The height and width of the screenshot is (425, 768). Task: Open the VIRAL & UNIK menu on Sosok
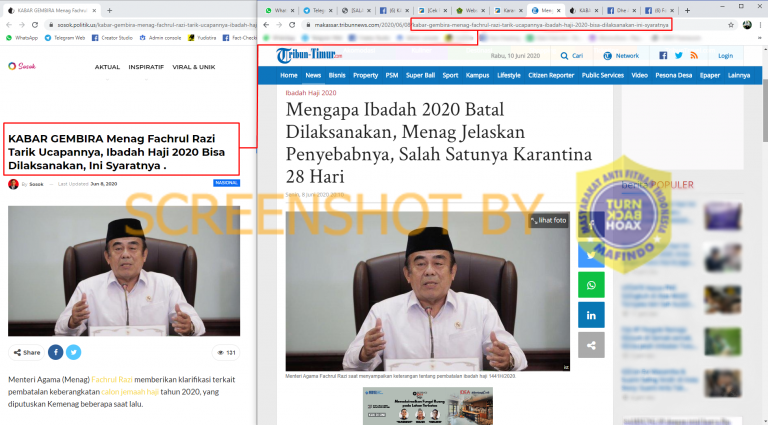point(193,67)
